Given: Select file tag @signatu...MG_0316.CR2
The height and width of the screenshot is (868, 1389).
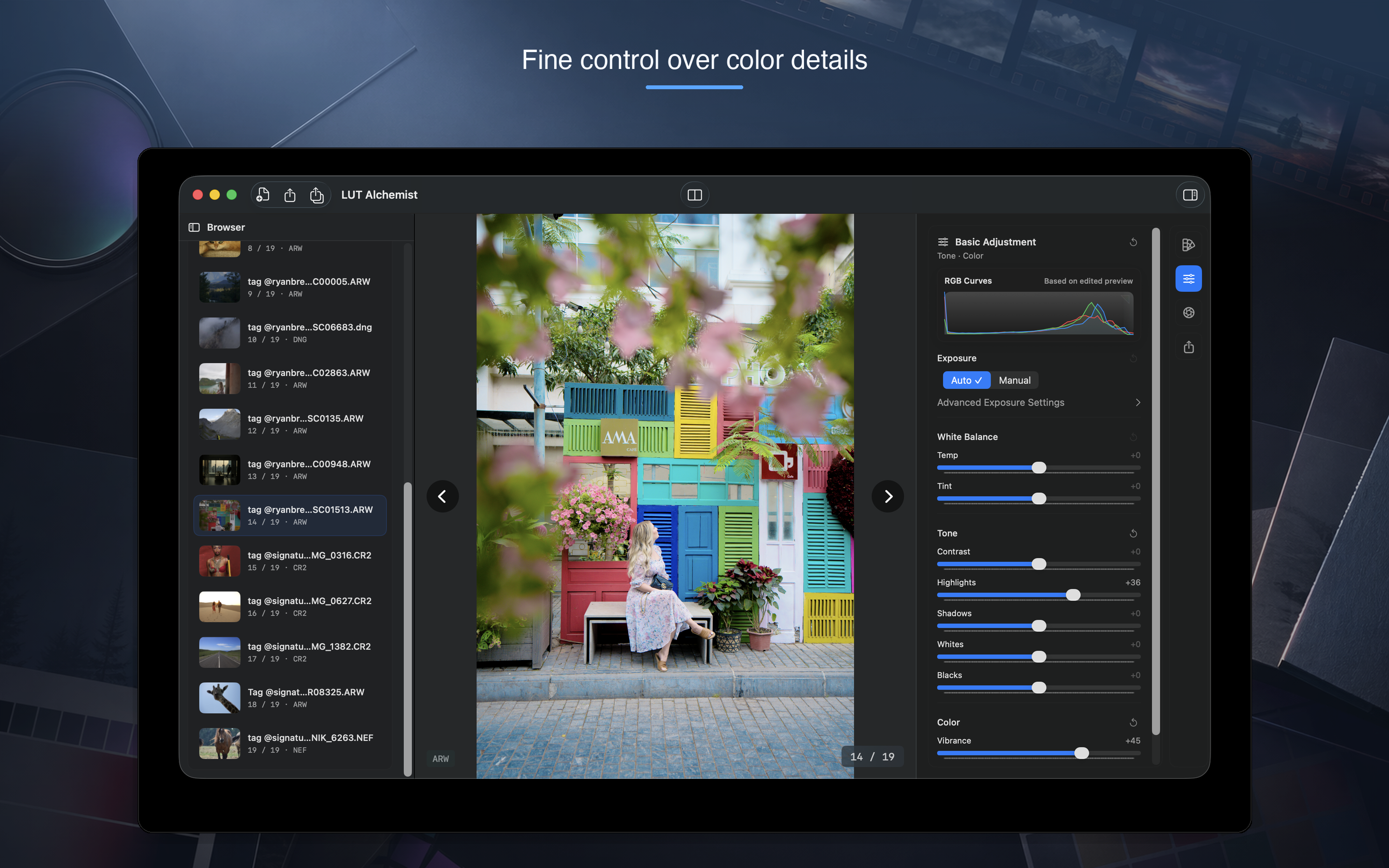Looking at the screenshot, I should pos(290,561).
